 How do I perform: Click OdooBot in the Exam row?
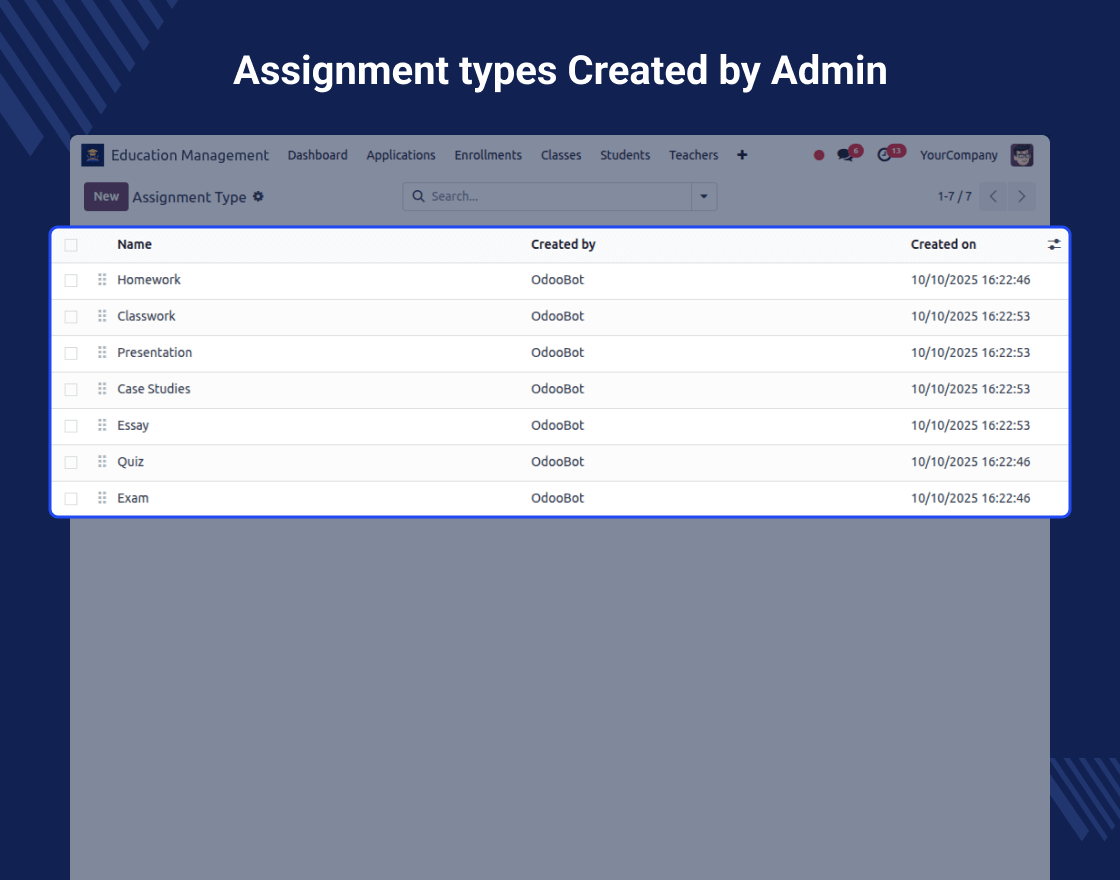pos(557,498)
